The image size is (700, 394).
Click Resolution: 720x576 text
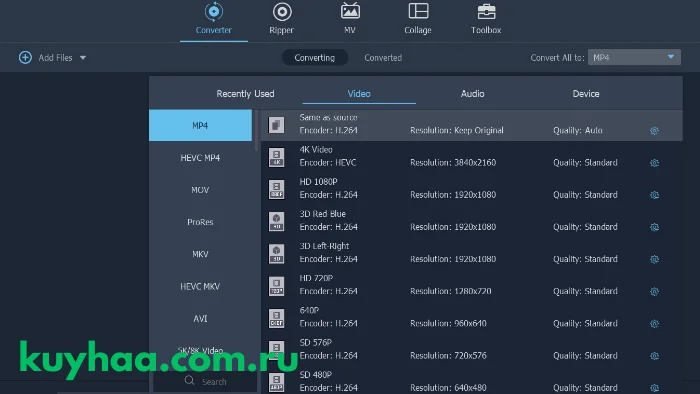tap(448, 355)
